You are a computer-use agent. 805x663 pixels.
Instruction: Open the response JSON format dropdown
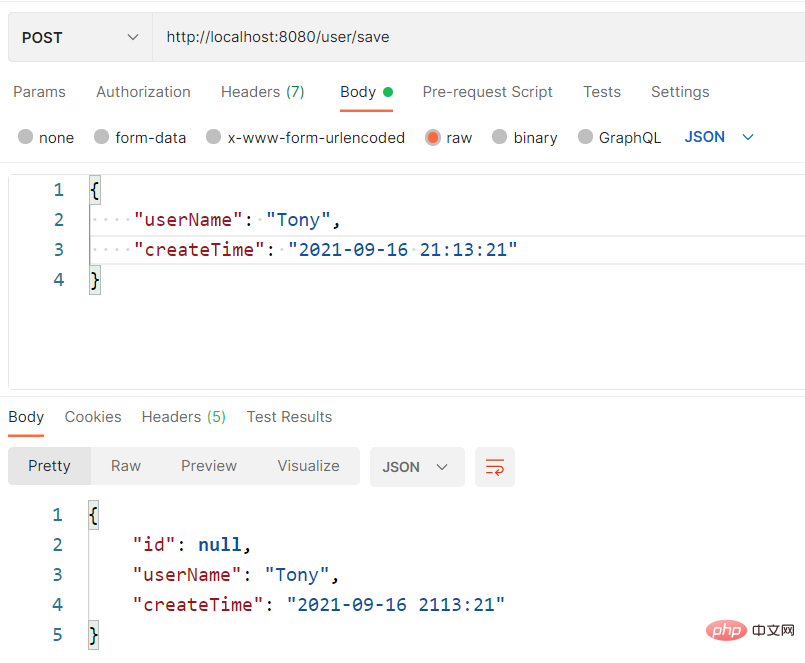(417, 467)
